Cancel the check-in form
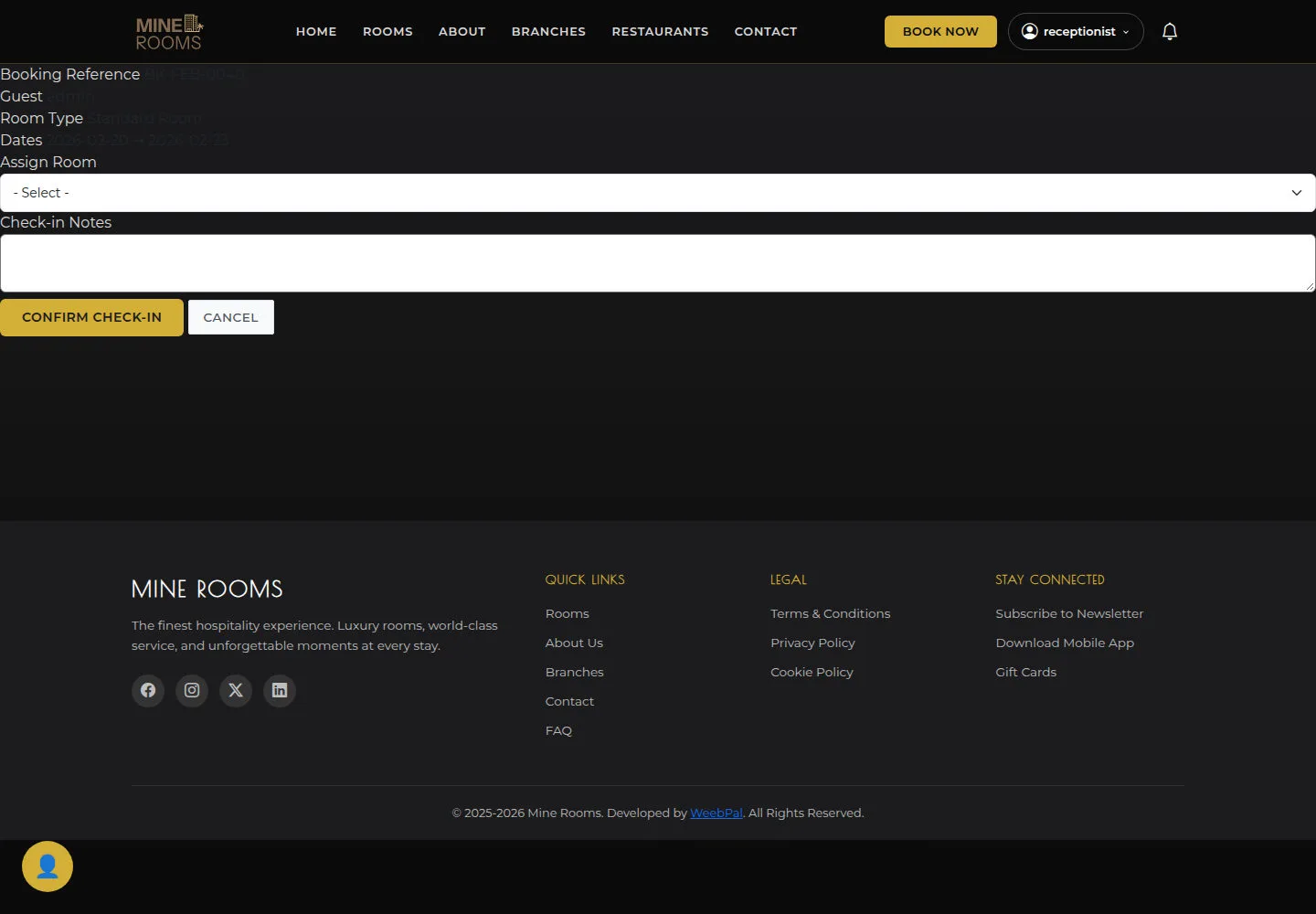This screenshot has height=914, width=1316. point(231,317)
